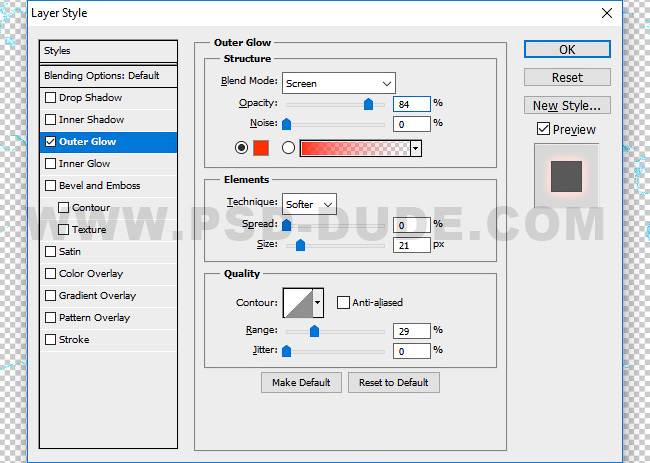Click the Spread slider handle
Image resolution: width=650 pixels, height=463 pixels.
tap(286, 225)
